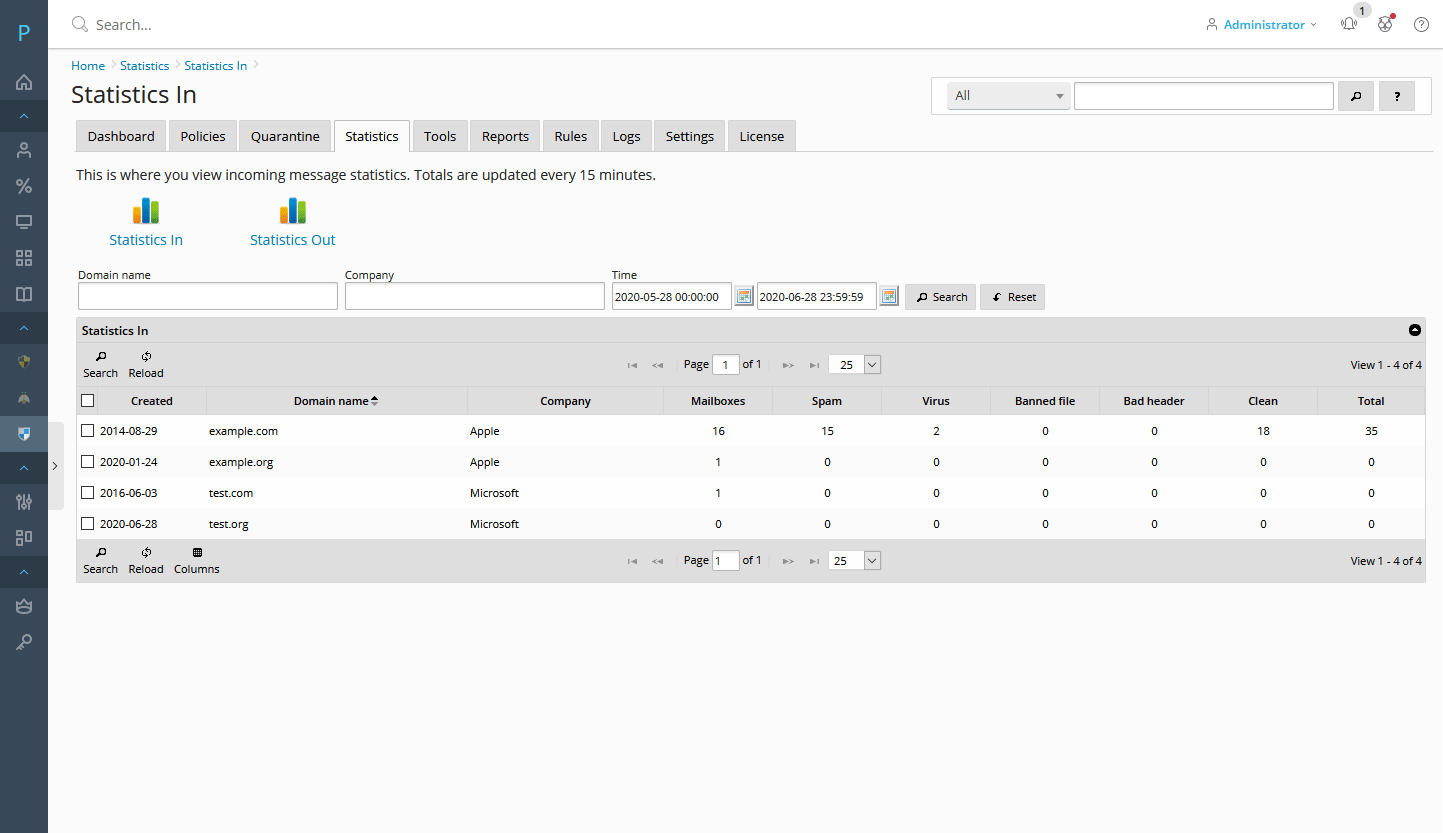
Task: Open Administrator account menu
Action: coord(1262,24)
